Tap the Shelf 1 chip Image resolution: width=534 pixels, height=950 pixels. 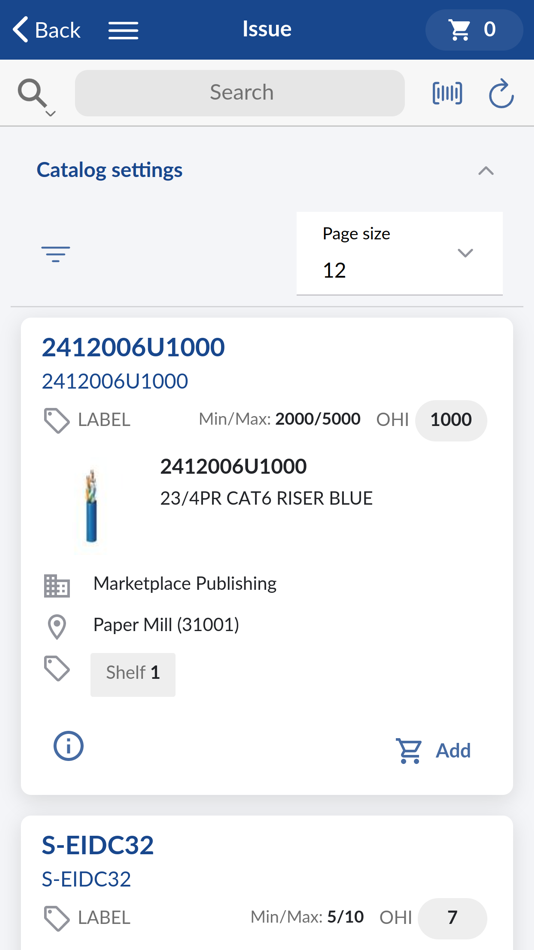[x=133, y=674]
